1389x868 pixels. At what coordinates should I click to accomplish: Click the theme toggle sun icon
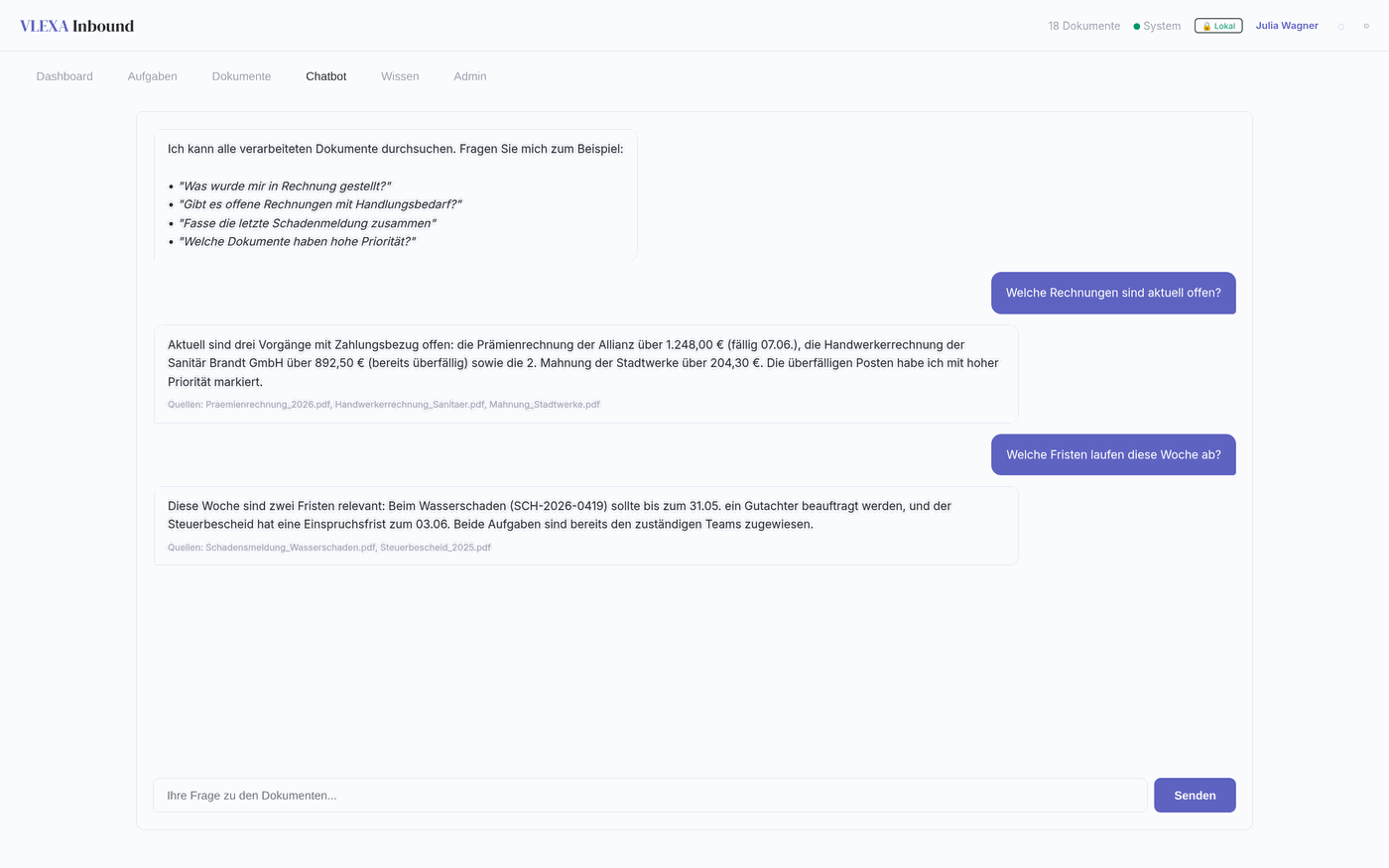(x=1341, y=27)
